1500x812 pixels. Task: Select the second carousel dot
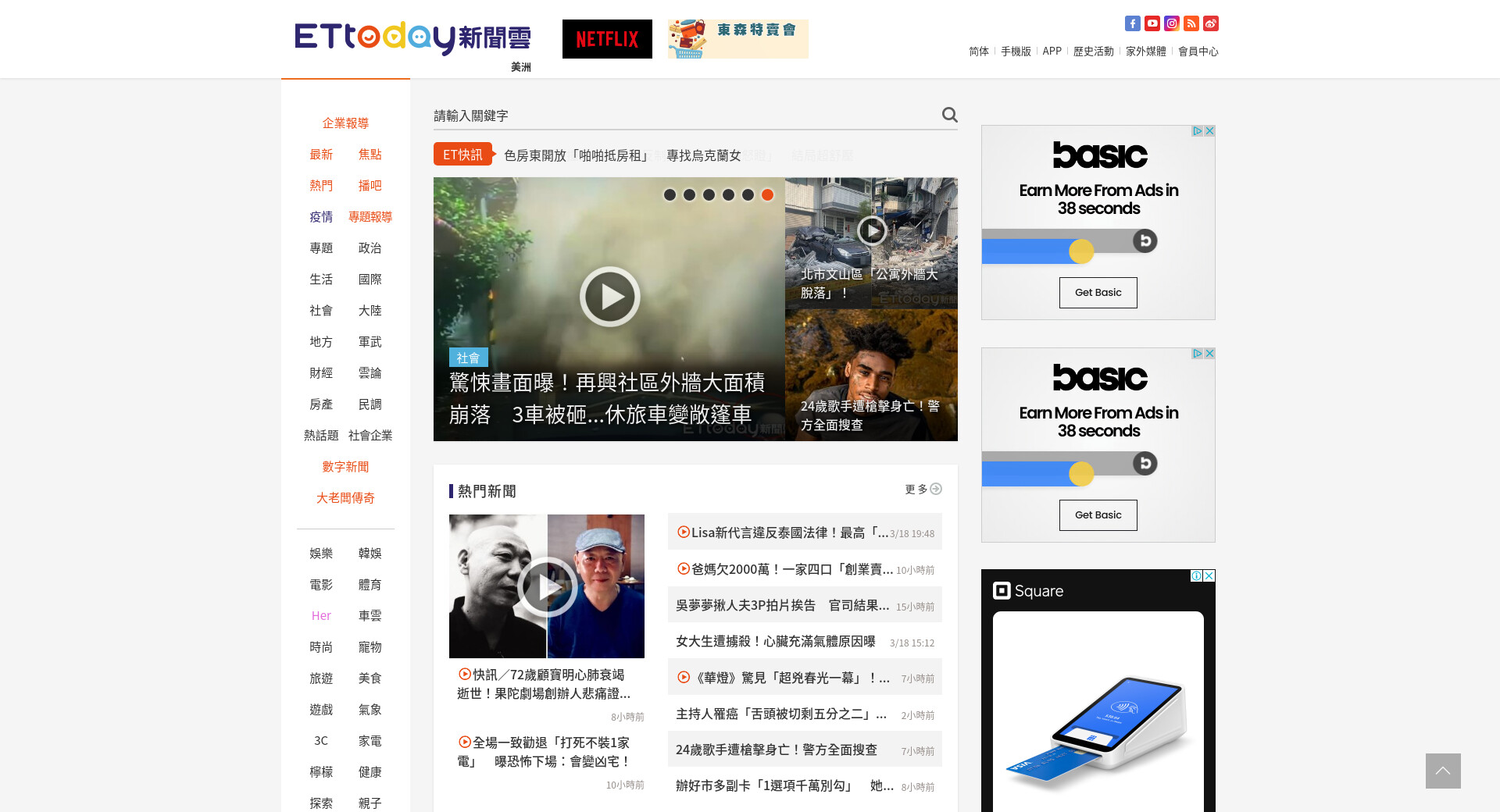689,195
